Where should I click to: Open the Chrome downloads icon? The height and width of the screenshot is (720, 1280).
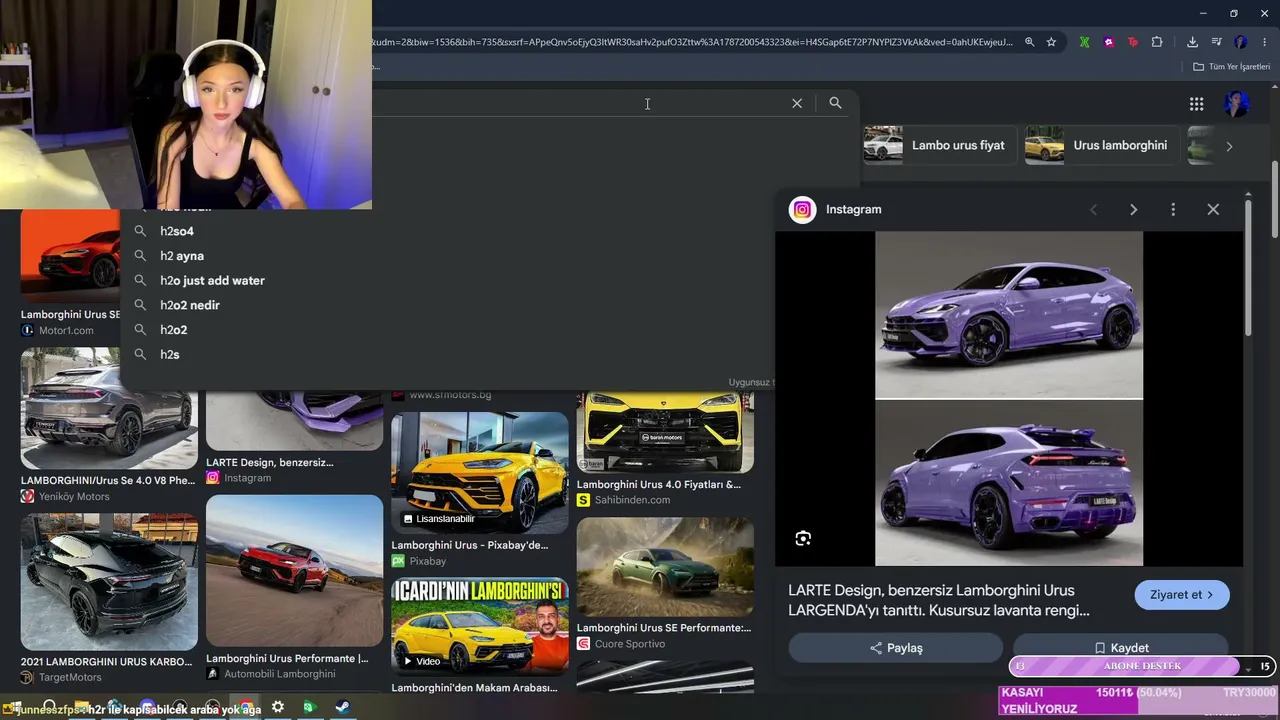(x=1192, y=42)
